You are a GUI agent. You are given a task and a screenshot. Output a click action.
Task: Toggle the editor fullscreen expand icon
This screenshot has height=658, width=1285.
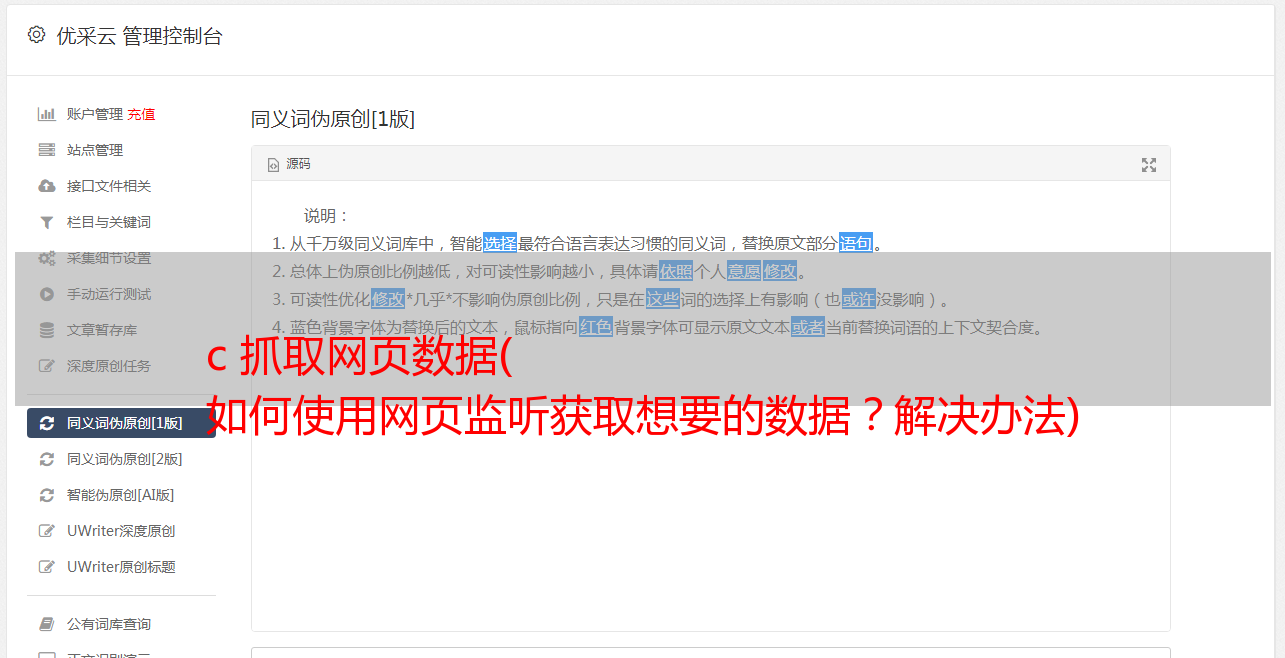pos(1149,165)
